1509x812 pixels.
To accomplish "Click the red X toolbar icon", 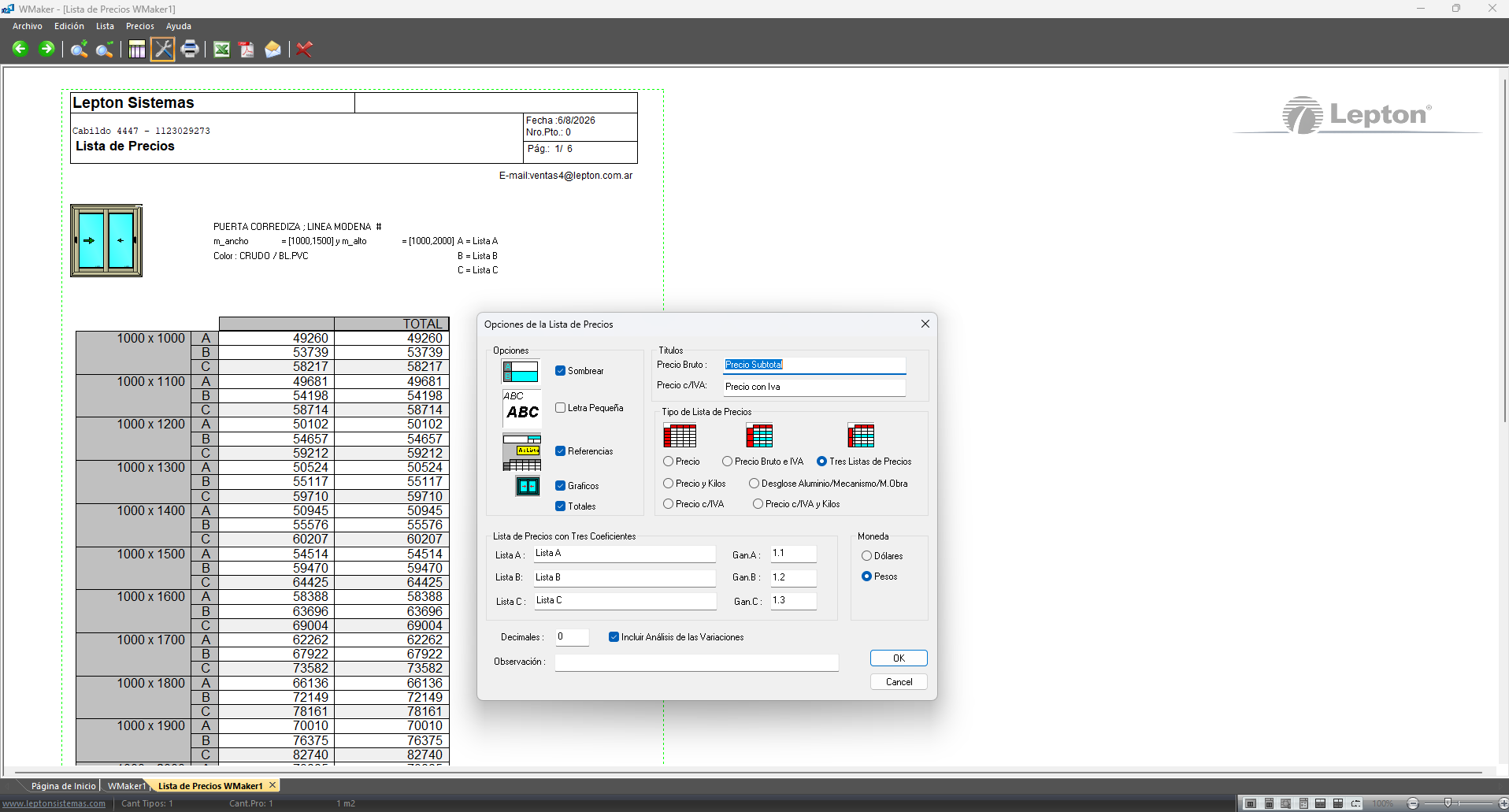I will 305,50.
